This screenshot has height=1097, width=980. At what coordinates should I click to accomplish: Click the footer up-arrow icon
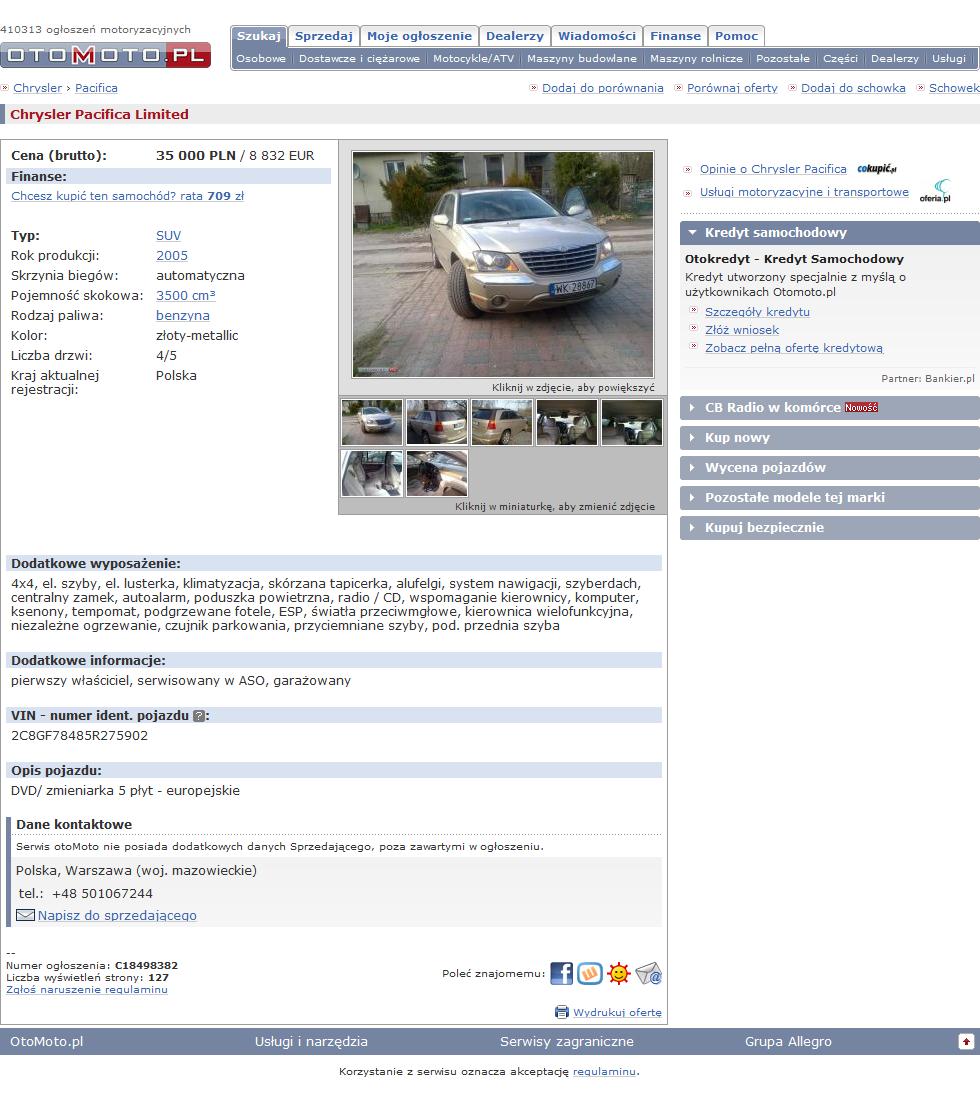pyautogui.click(x=966, y=1042)
